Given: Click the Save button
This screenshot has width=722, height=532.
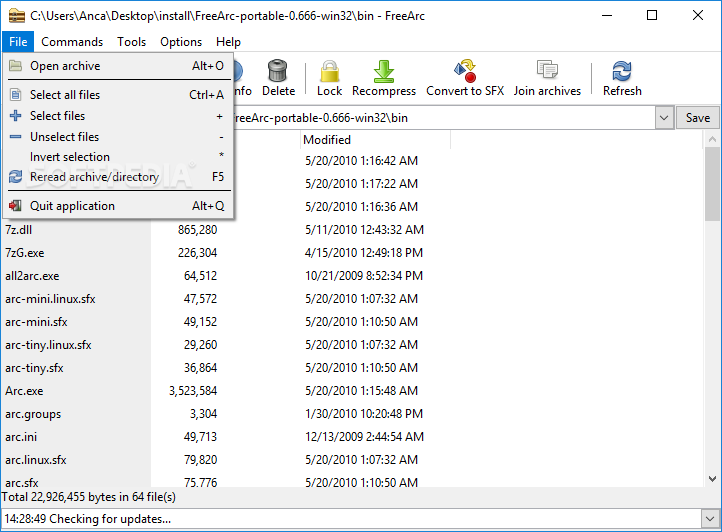Looking at the screenshot, I should coord(697,118).
